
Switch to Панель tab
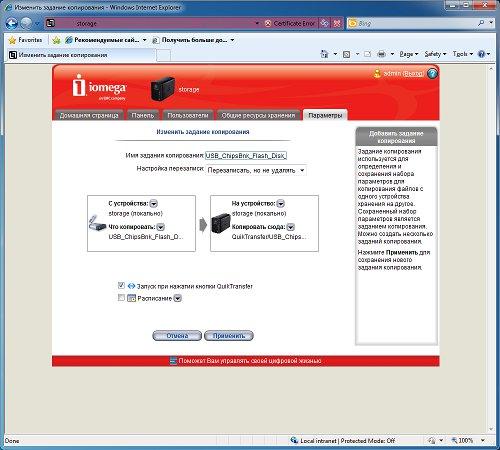(143, 115)
